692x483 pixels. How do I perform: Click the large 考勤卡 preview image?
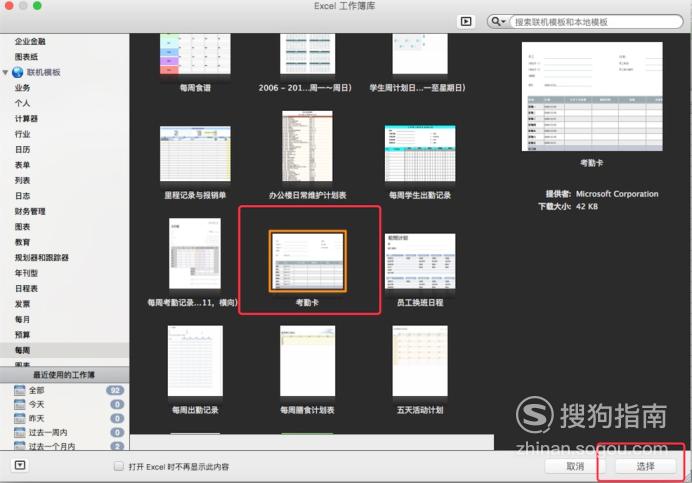[x=592, y=97]
